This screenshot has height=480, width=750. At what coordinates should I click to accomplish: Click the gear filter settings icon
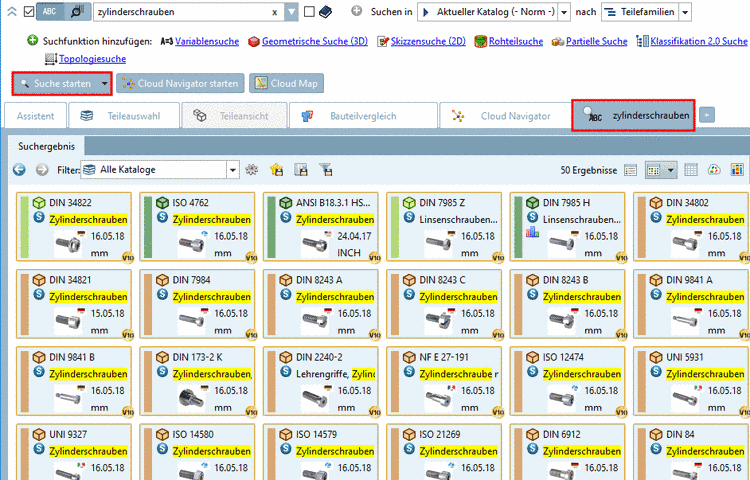click(x=252, y=170)
